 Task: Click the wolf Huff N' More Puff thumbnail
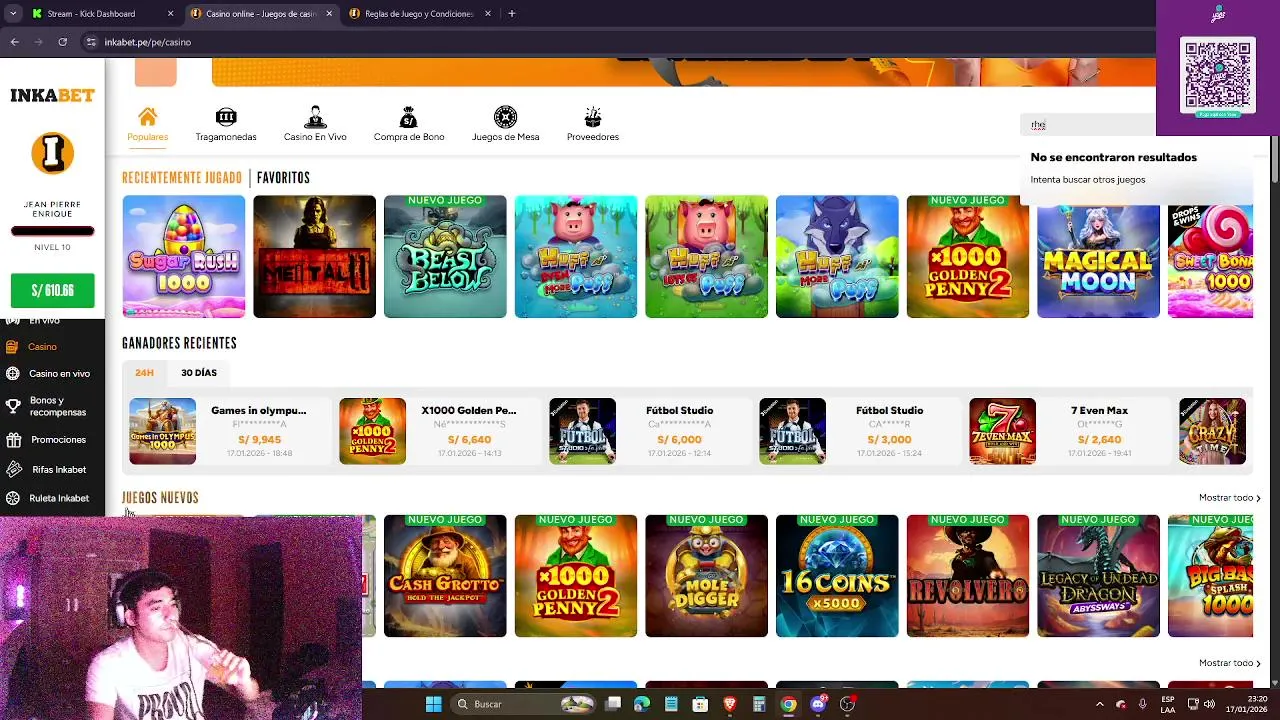point(837,257)
